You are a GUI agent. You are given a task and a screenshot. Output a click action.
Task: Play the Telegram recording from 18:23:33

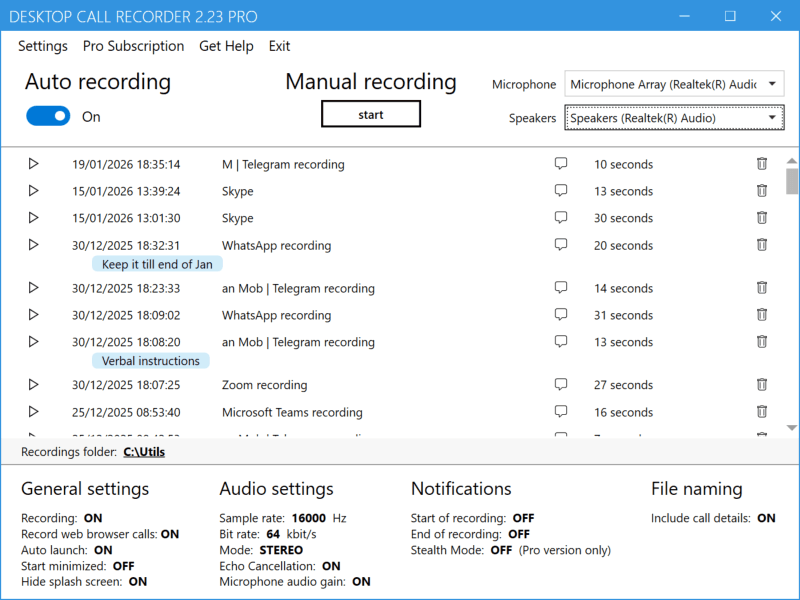tap(33, 288)
